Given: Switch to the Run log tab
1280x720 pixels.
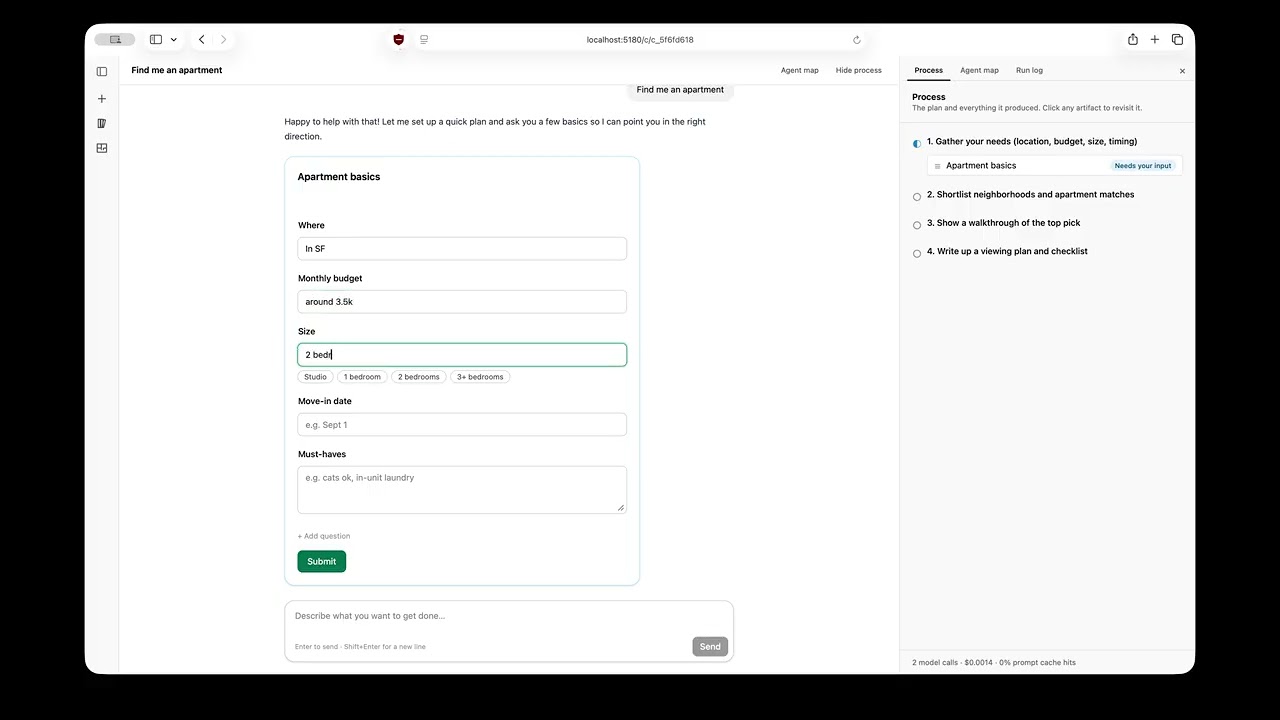Looking at the screenshot, I should 1029,70.
